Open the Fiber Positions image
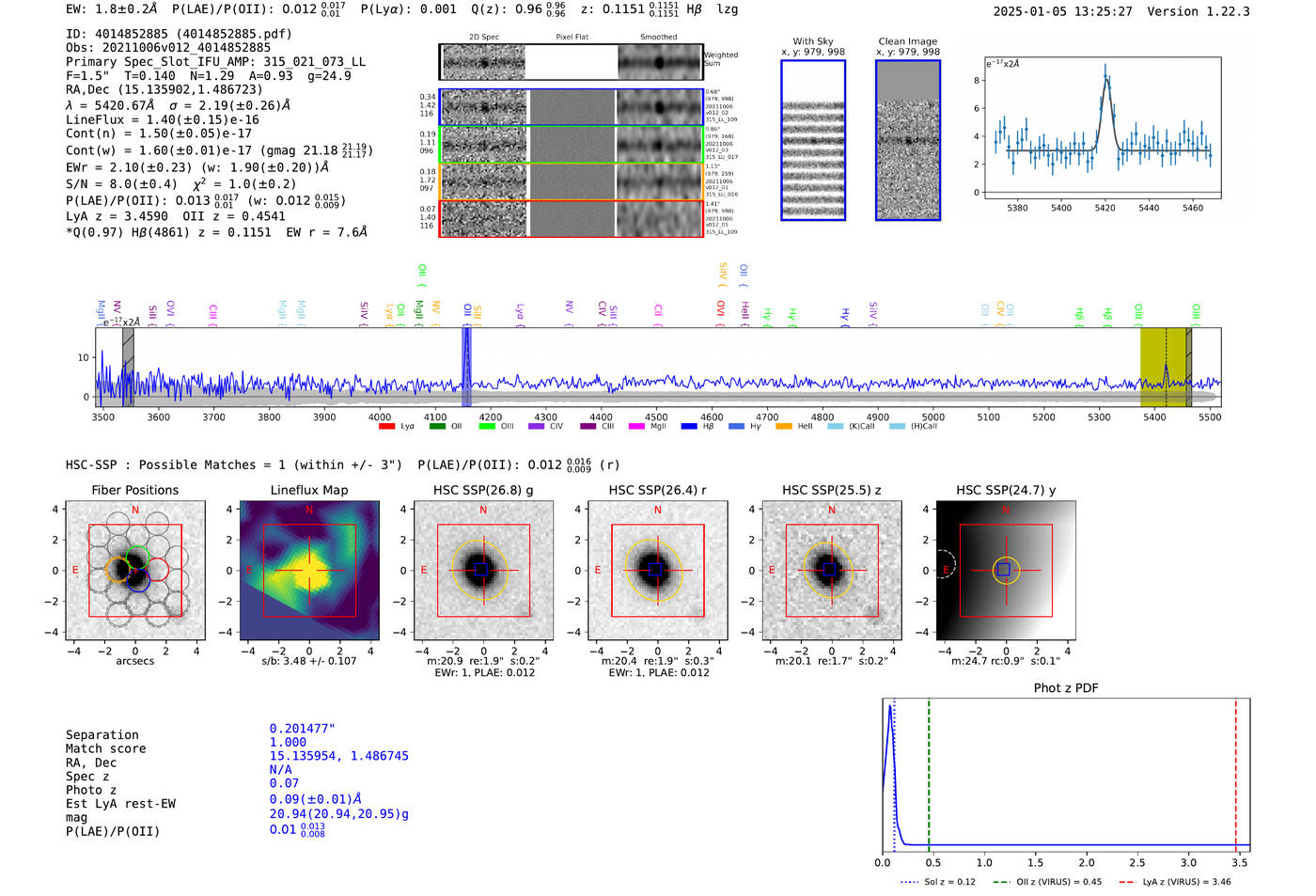 (135, 570)
